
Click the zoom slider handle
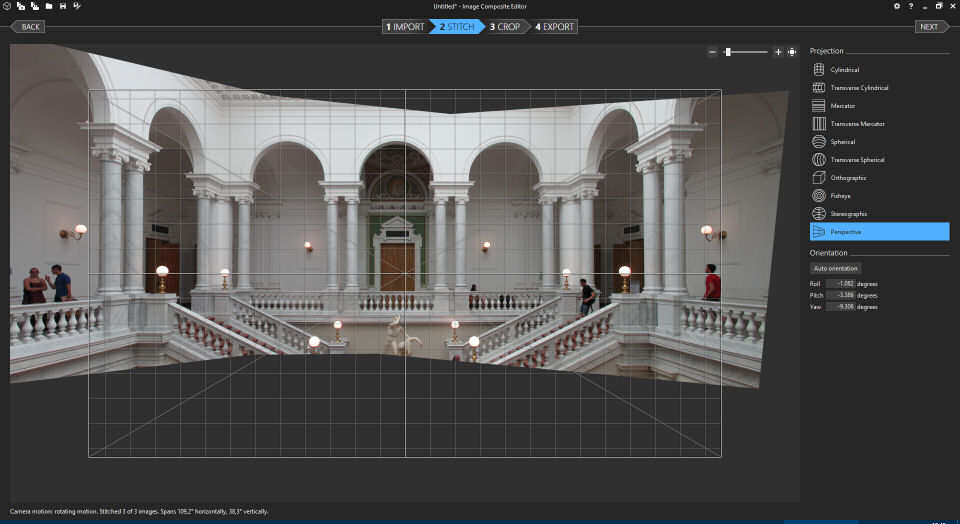728,52
